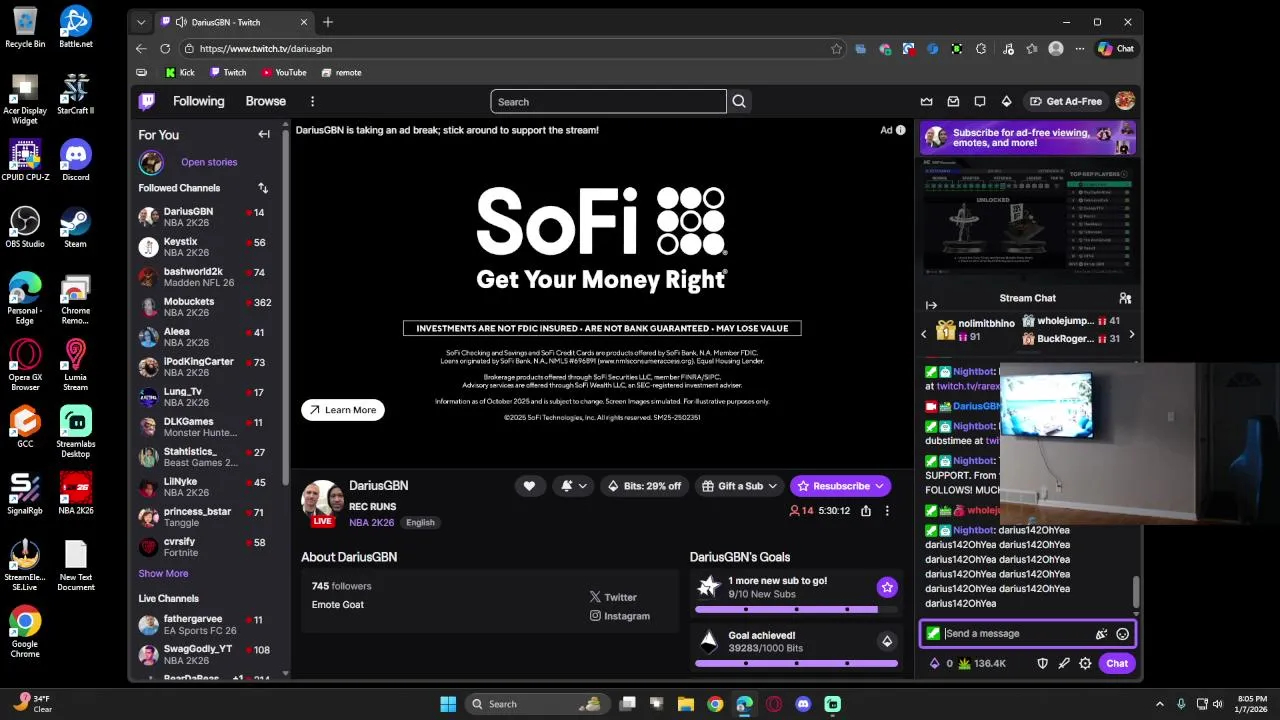Unfollow with the heart button

tap(529, 486)
